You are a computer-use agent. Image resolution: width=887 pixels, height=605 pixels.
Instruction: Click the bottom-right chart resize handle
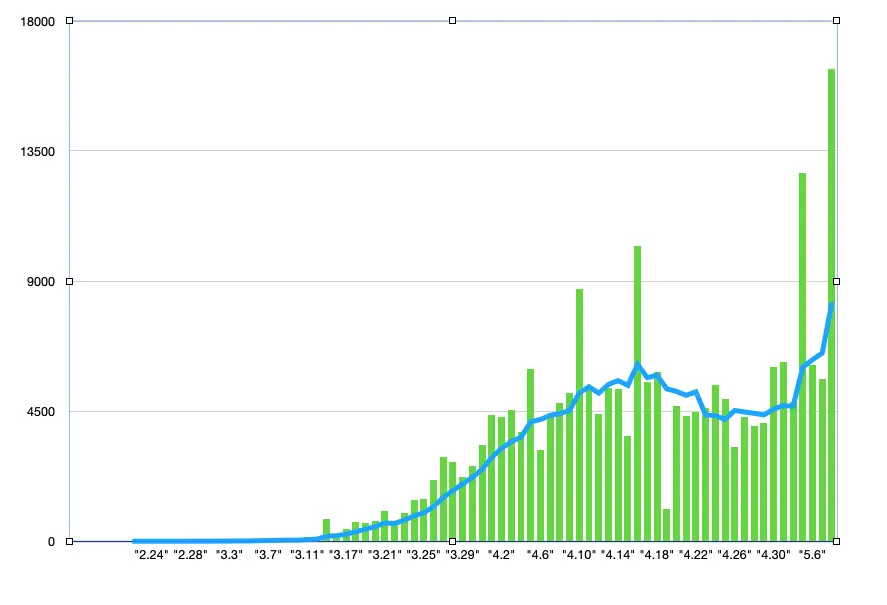[x=836, y=541]
